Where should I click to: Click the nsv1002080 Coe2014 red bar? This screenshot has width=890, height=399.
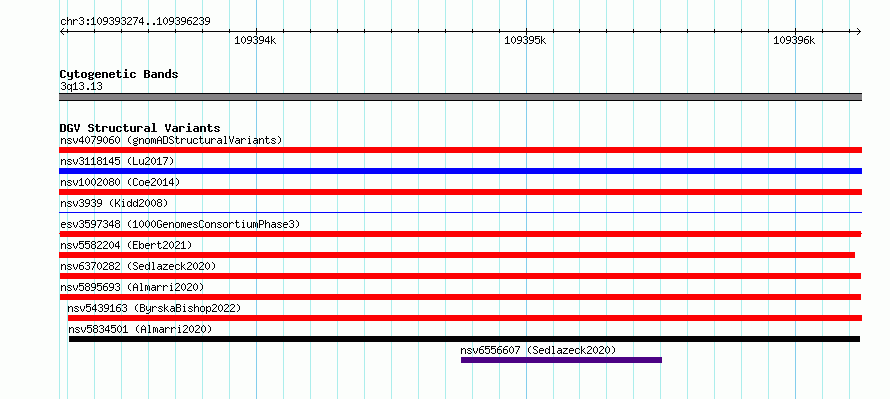pyautogui.click(x=460, y=192)
